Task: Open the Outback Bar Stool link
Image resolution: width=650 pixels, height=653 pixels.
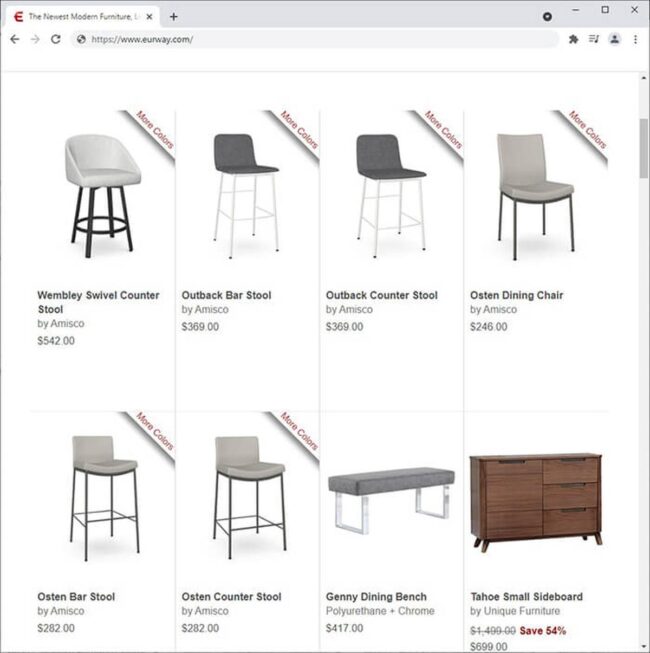Action: coord(226,295)
